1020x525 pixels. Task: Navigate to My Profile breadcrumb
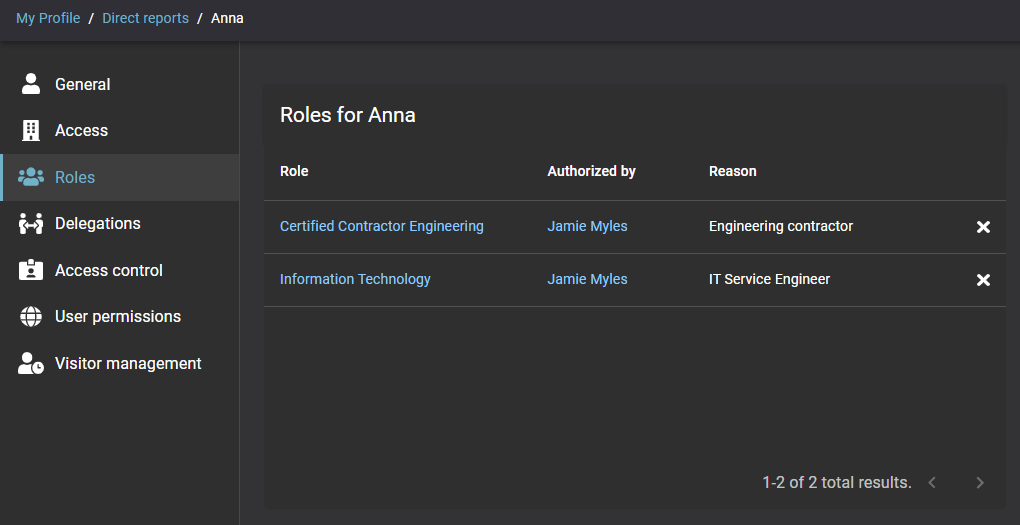[48, 18]
